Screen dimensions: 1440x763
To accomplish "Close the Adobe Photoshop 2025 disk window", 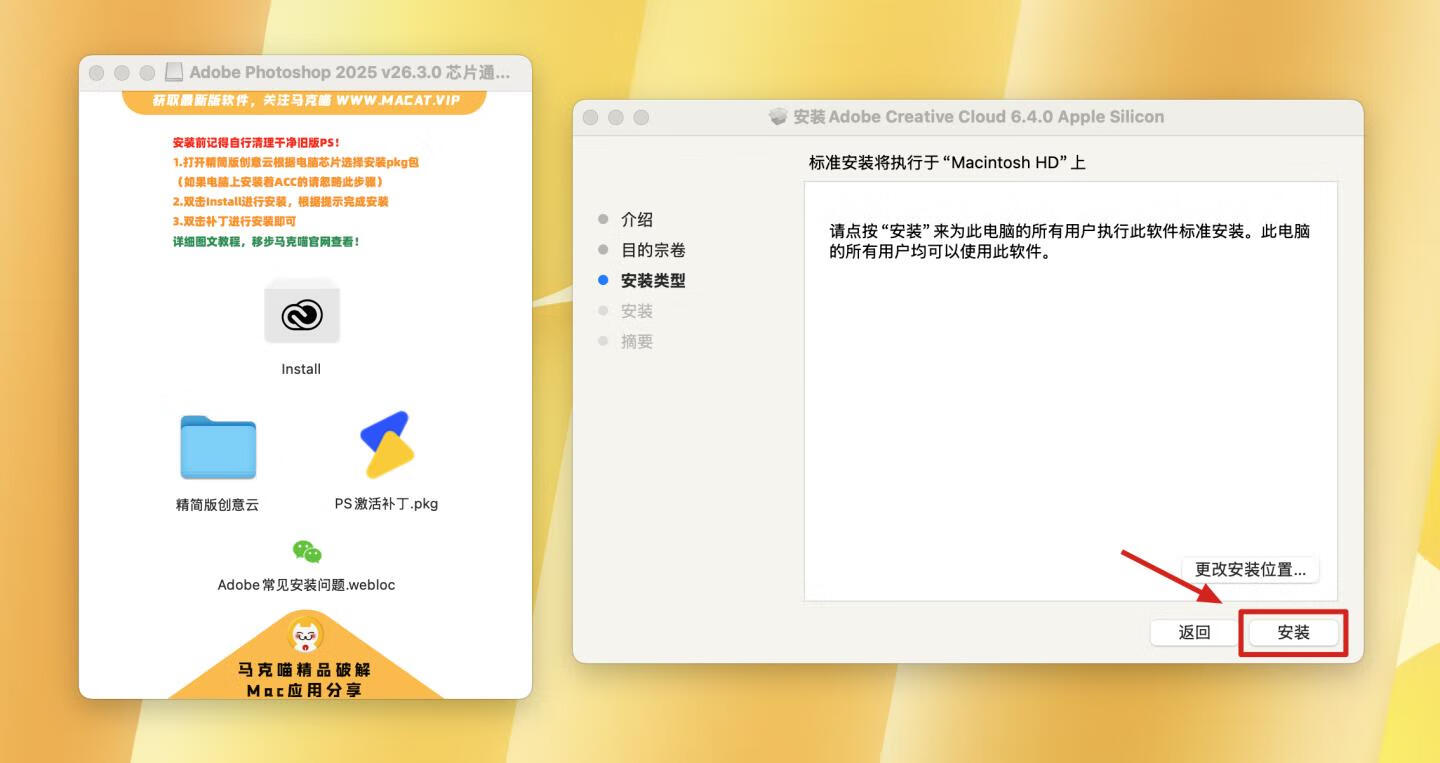I will pyautogui.click(x=96, y=73).
